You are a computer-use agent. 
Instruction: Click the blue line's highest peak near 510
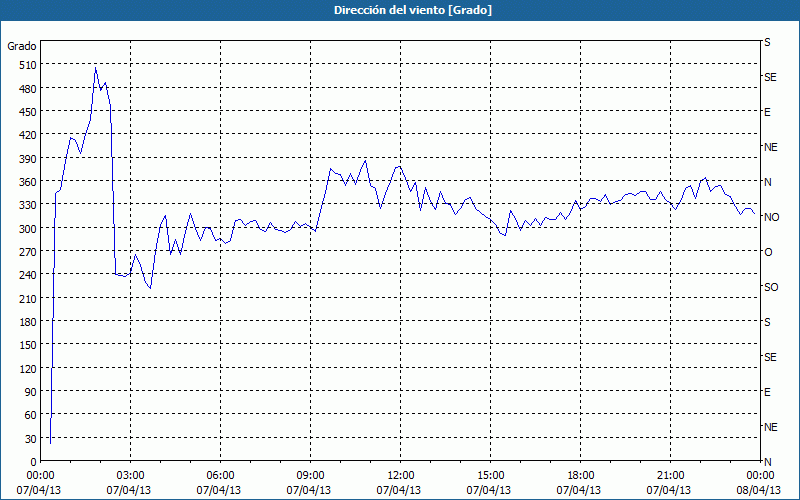point(95,67)
